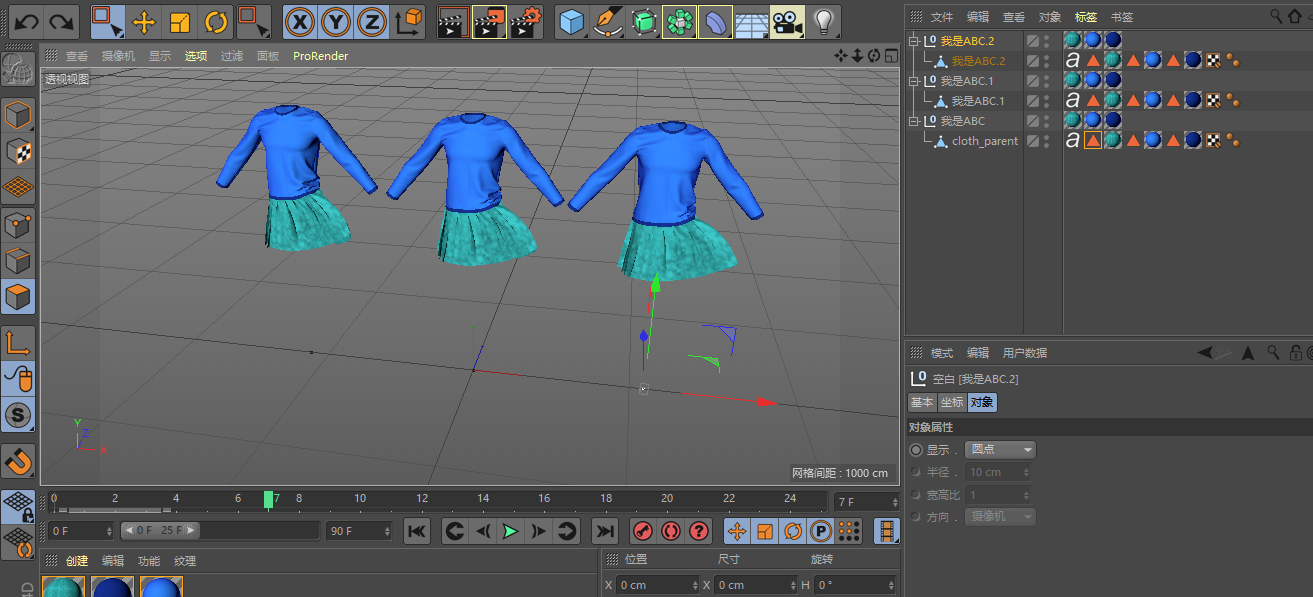This screenshot has width=1313, height=597.
Task: Click the 'a' tag on cloth_parent row
Action: [x=1073, y=141]
